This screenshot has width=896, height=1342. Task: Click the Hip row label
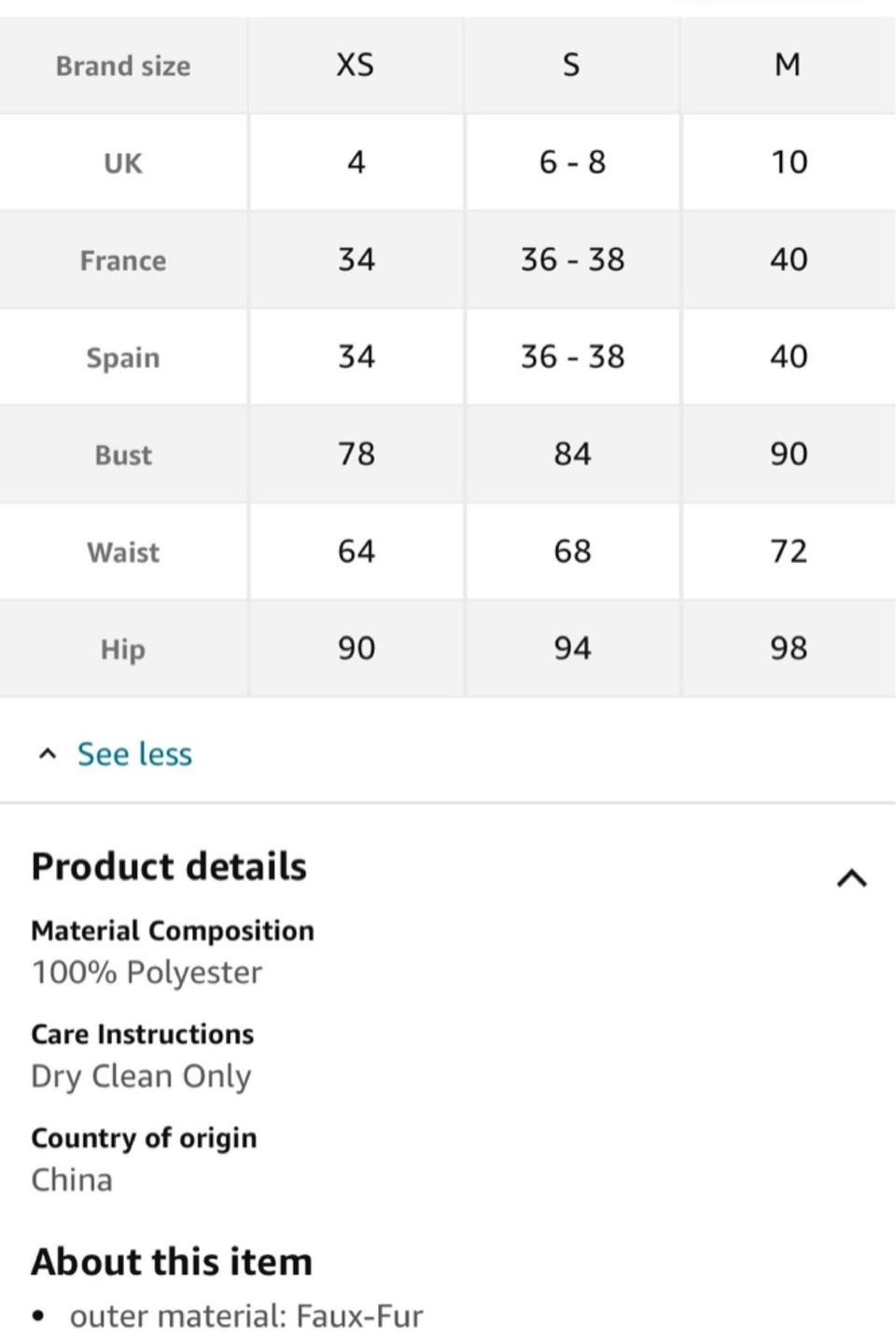123,650
